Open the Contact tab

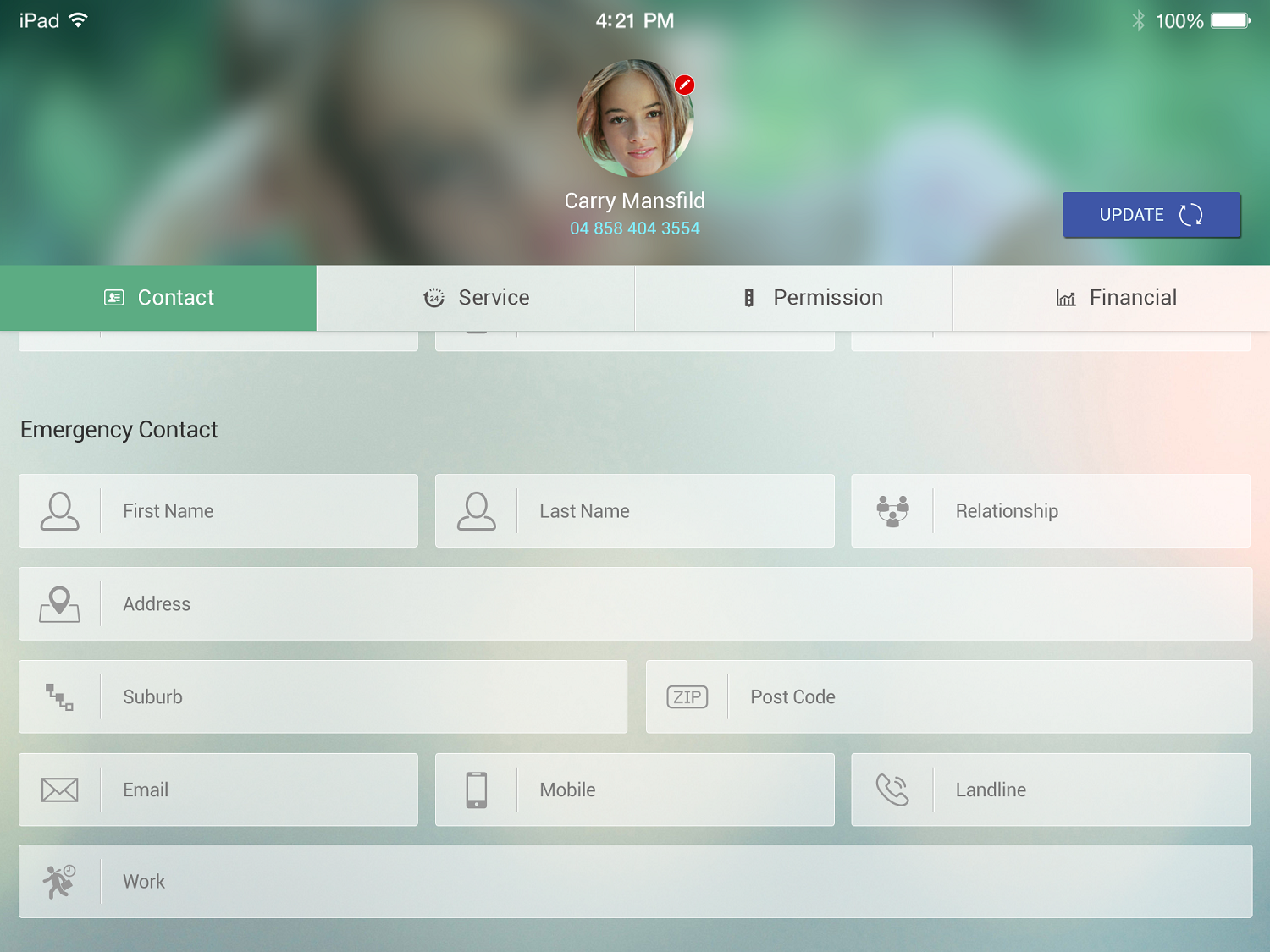pyautogui.click(x=158, y=298)
